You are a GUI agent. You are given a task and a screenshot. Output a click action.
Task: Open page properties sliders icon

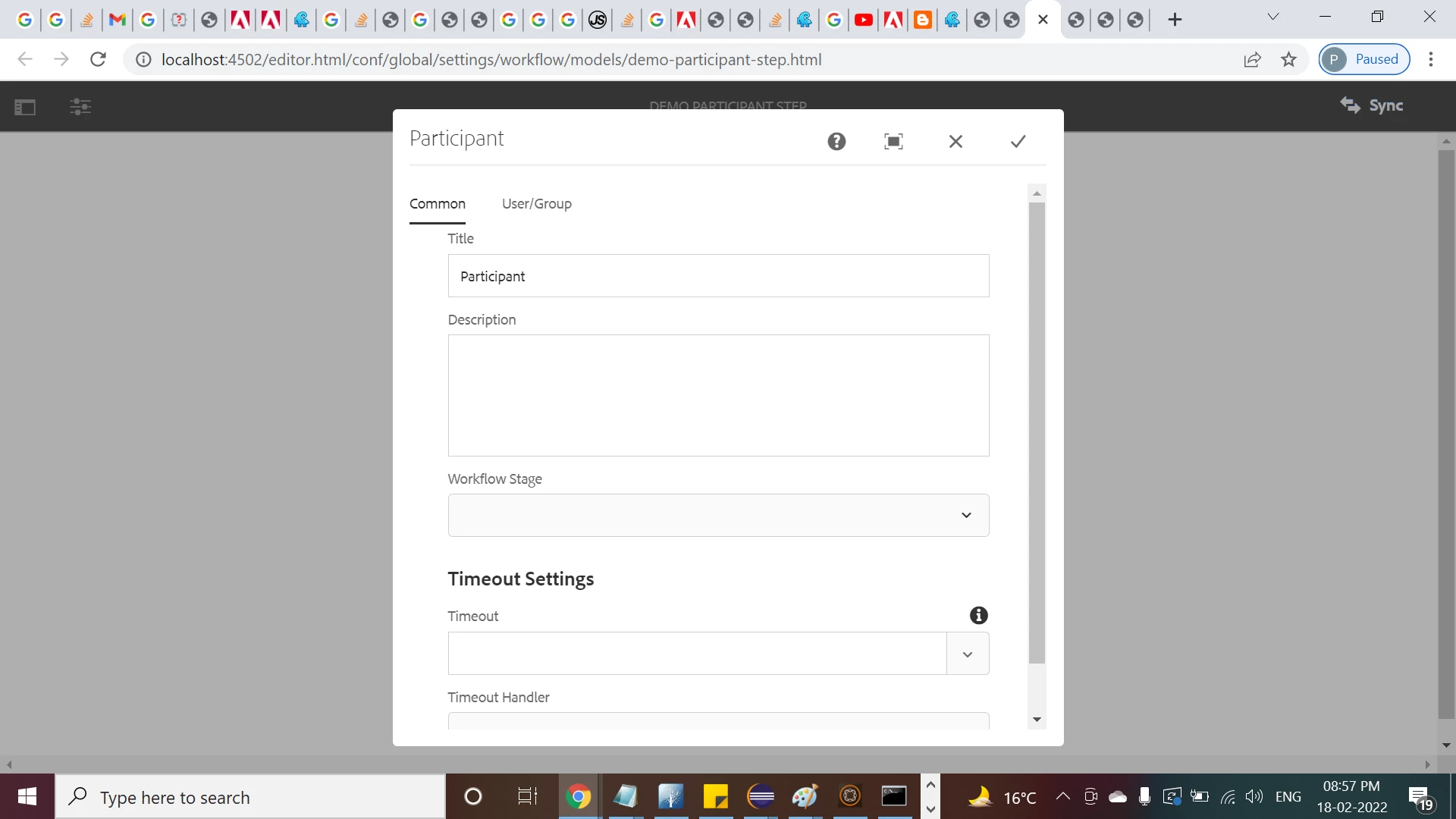click(80, 107)
